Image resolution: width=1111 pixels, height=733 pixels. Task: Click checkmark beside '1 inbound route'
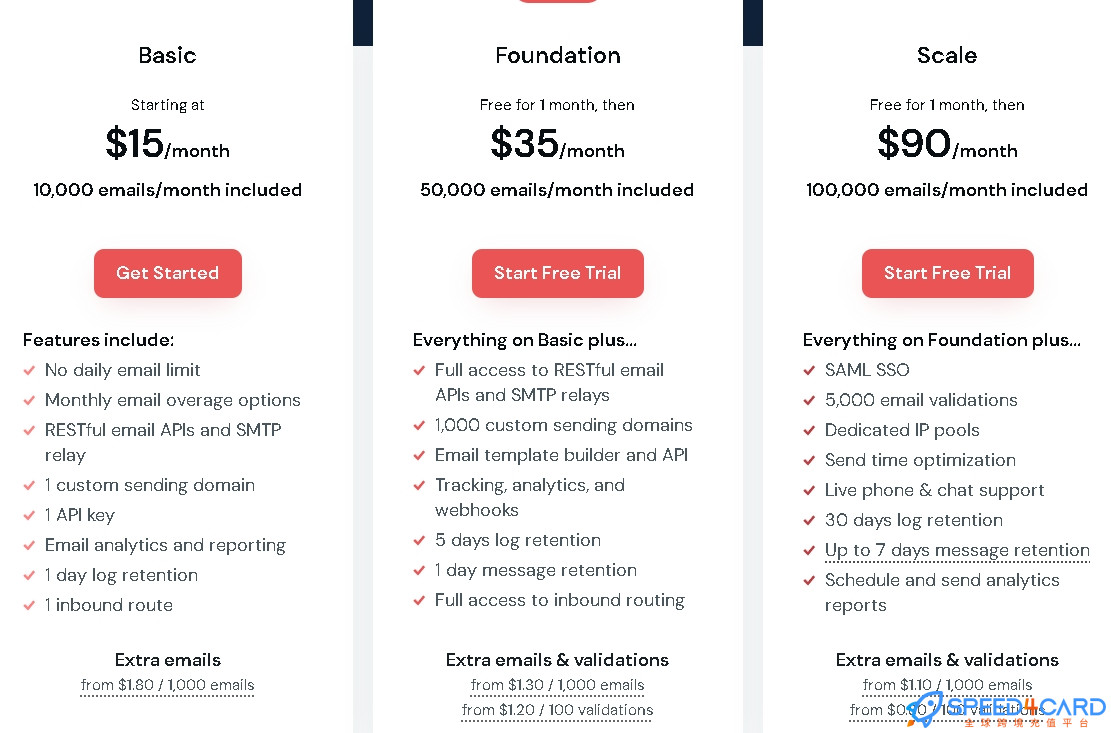(29, 606)
